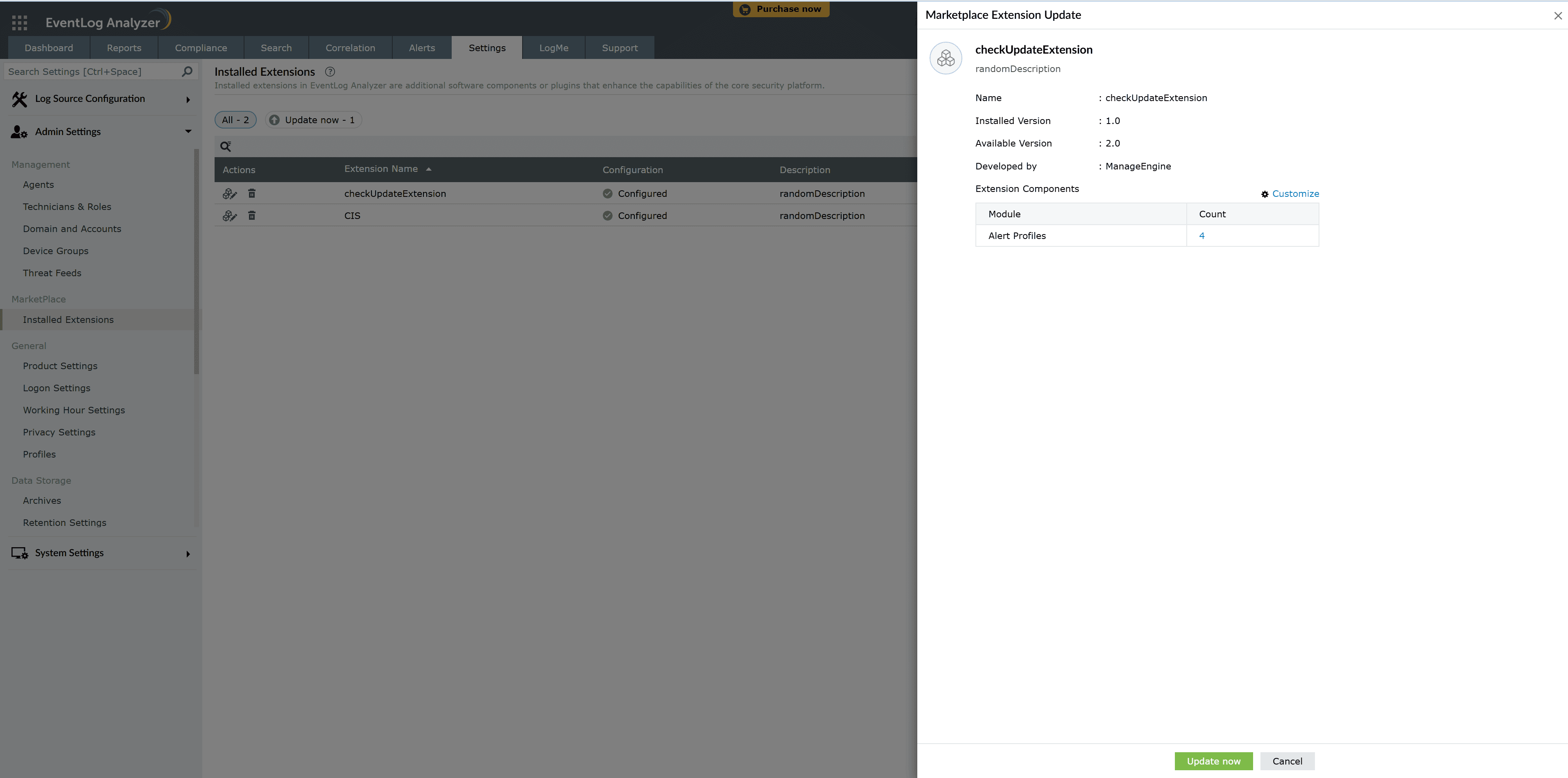The height and width of the screenshot is (778, 1568).
Task: Filter extensions by Update now - 1
Action: (x=313, y=120)
